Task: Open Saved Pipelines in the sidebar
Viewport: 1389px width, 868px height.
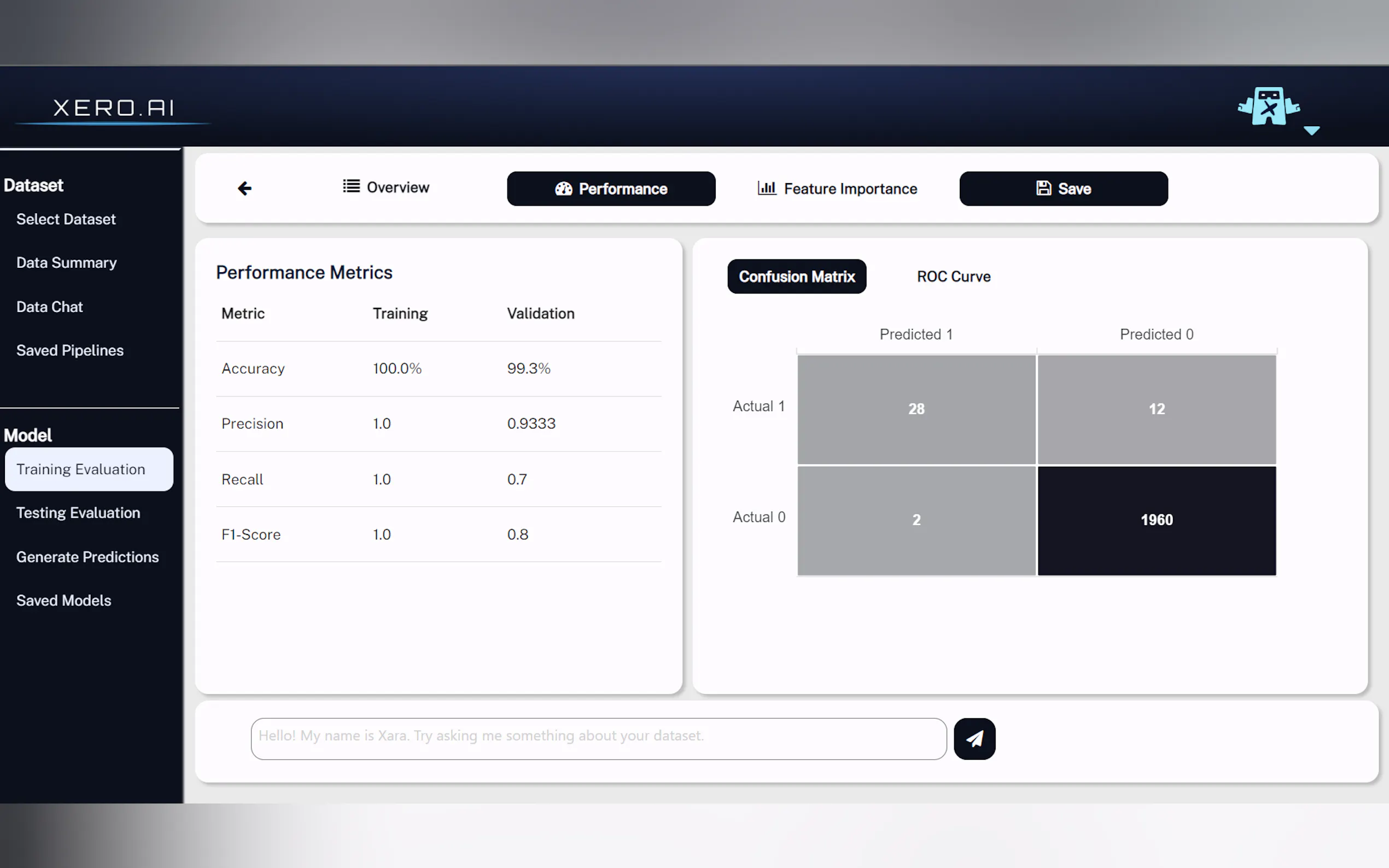Action: 69,350
